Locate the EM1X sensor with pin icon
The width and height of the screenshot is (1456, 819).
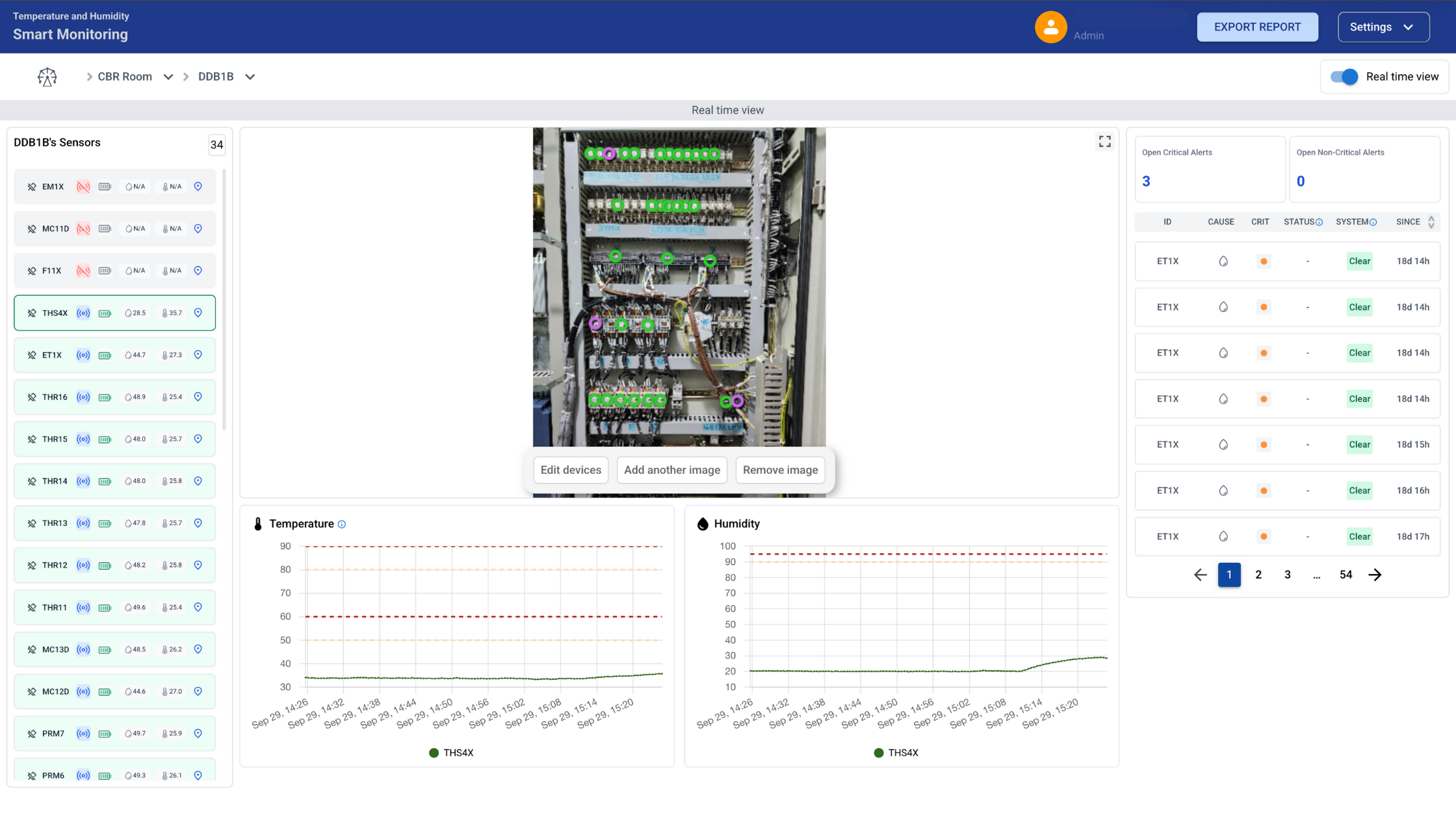pos(198,187)
